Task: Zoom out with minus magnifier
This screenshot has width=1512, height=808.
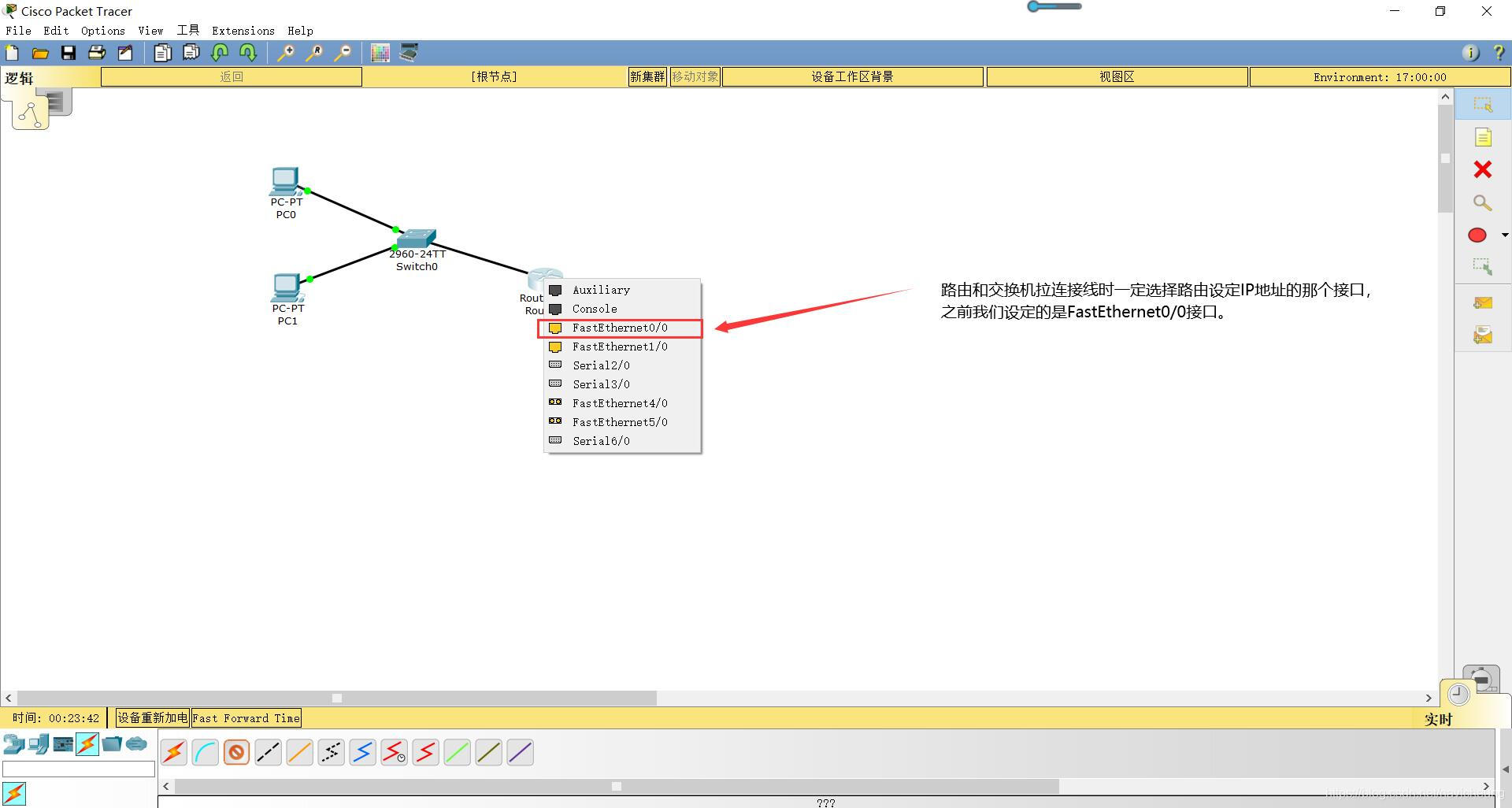Action: (343, 53)
